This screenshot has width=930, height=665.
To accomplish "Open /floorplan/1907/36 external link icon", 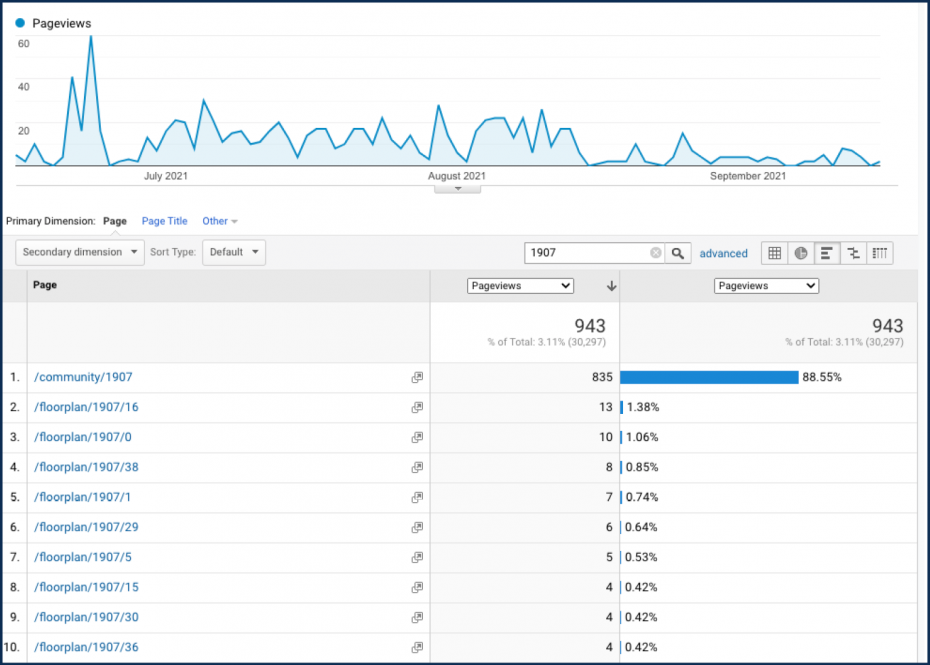I will pyautogui.click(x=417, y=647).
